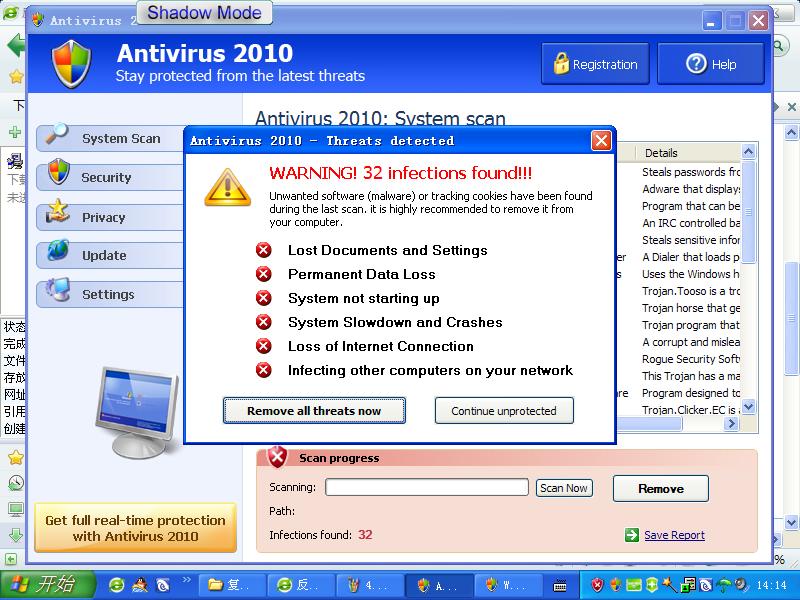The width and height of the screenshot is (800, 600).
Task: Switch to the green browser taskbar window
Action: (302, 585)
